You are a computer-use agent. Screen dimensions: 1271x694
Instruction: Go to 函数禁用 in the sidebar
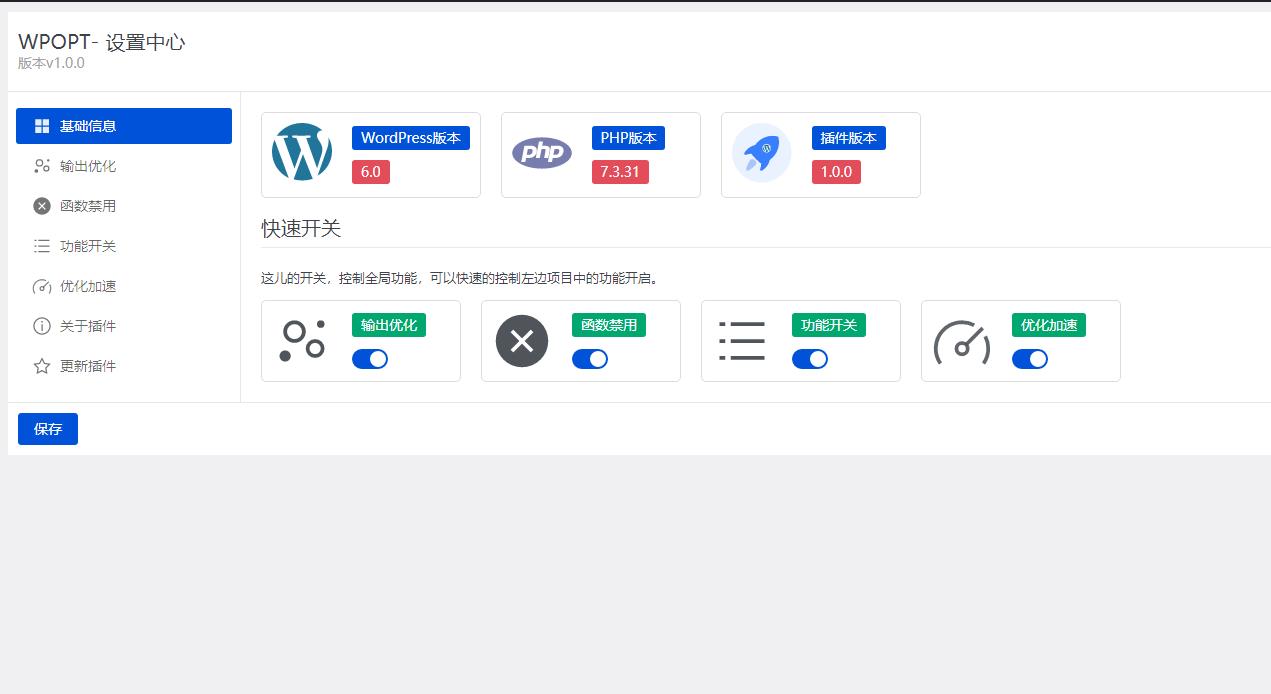124,206
